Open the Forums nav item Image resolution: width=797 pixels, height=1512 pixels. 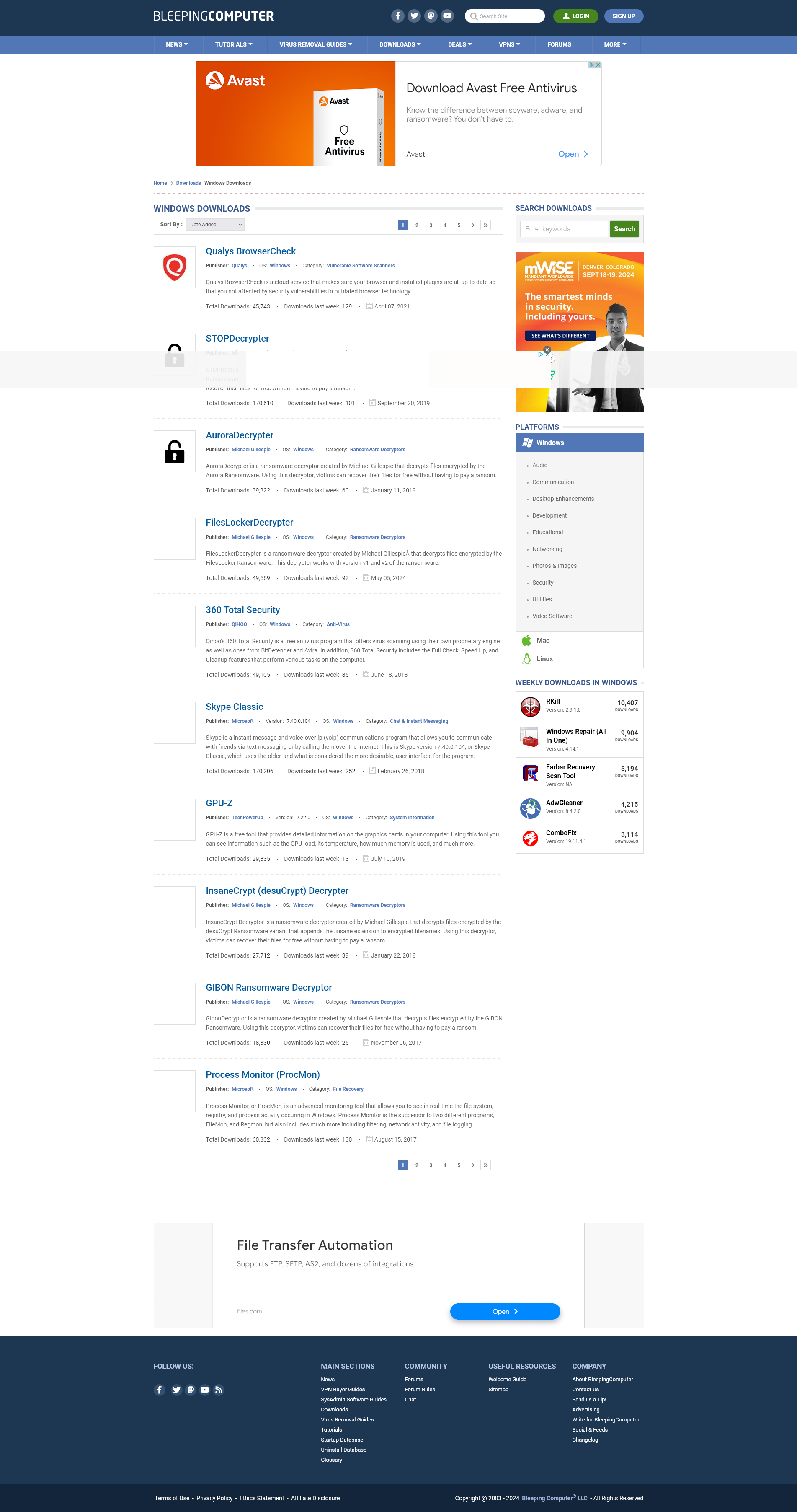tap(559, 44)
